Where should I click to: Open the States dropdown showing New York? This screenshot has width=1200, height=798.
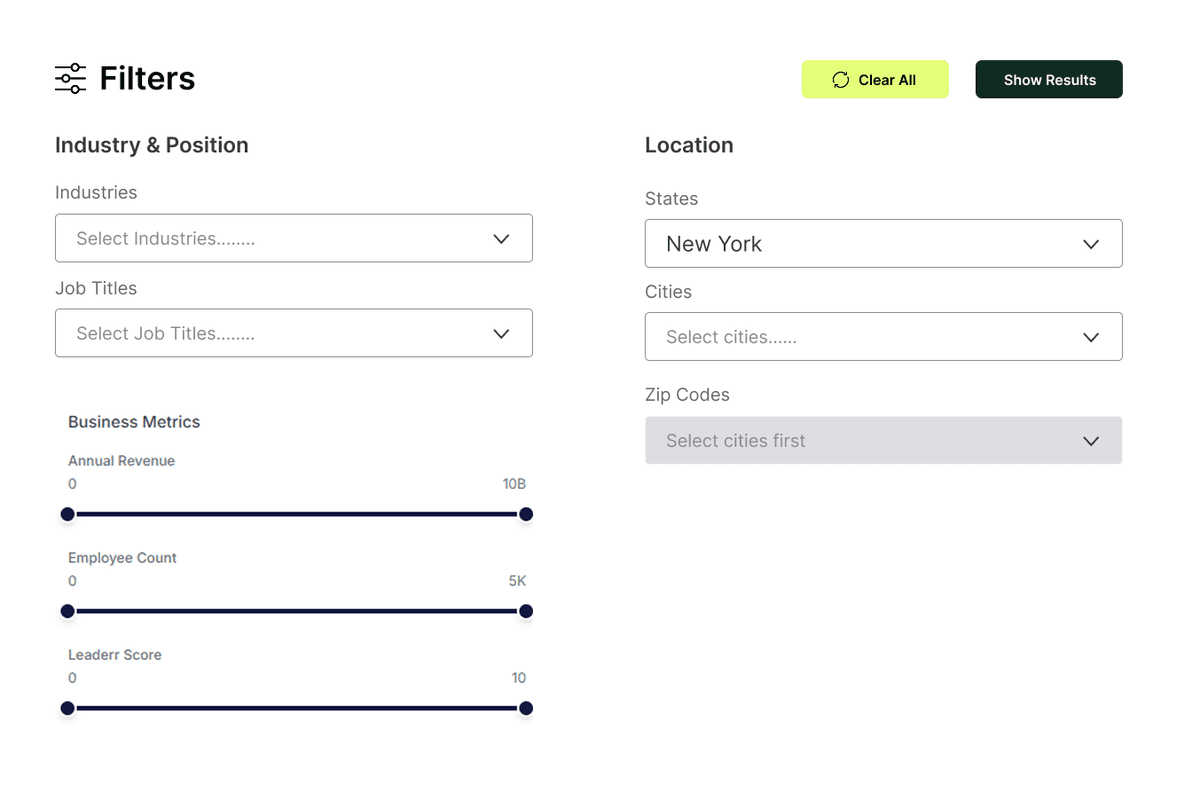coord(883,243)
